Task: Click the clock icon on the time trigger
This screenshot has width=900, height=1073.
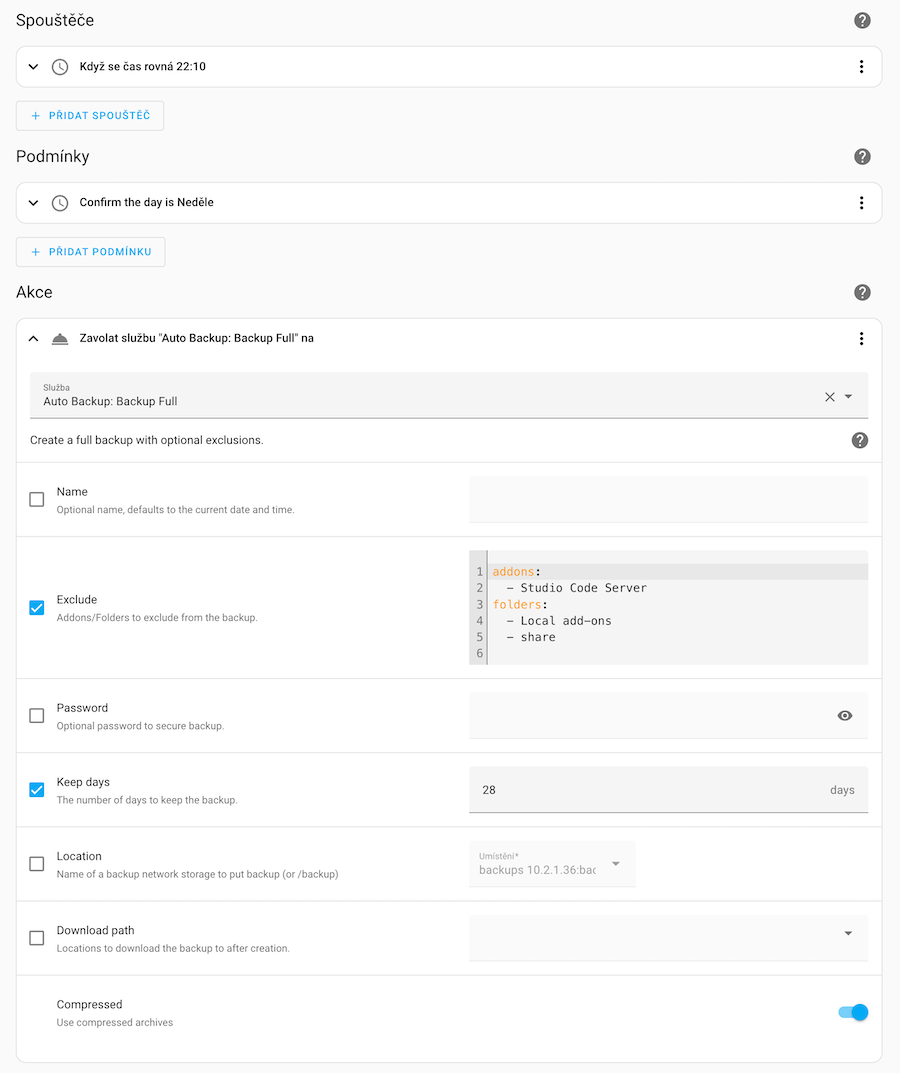Action: pos(59,66)
